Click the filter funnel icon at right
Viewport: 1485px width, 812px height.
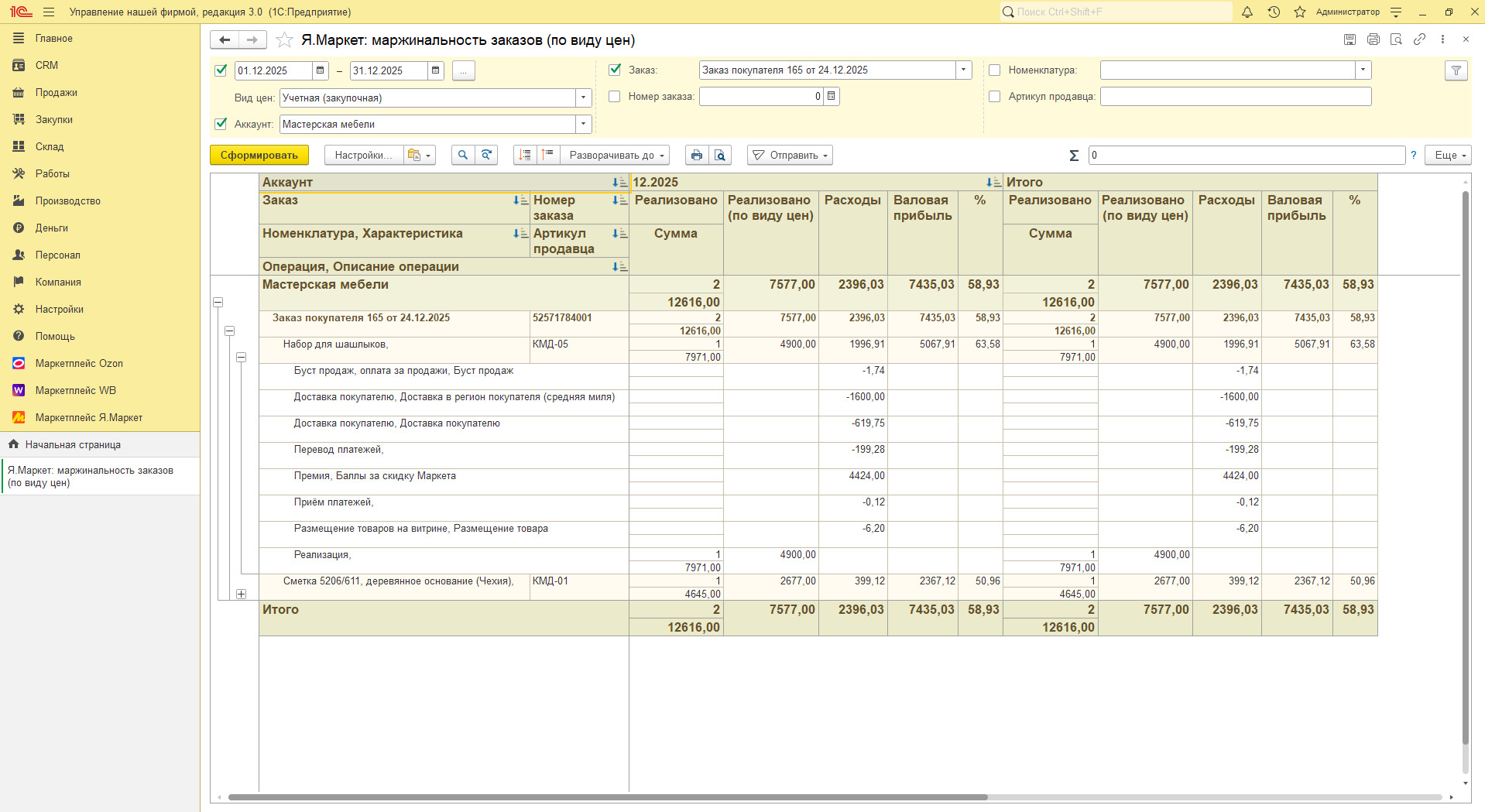(x=1456, y=70)
